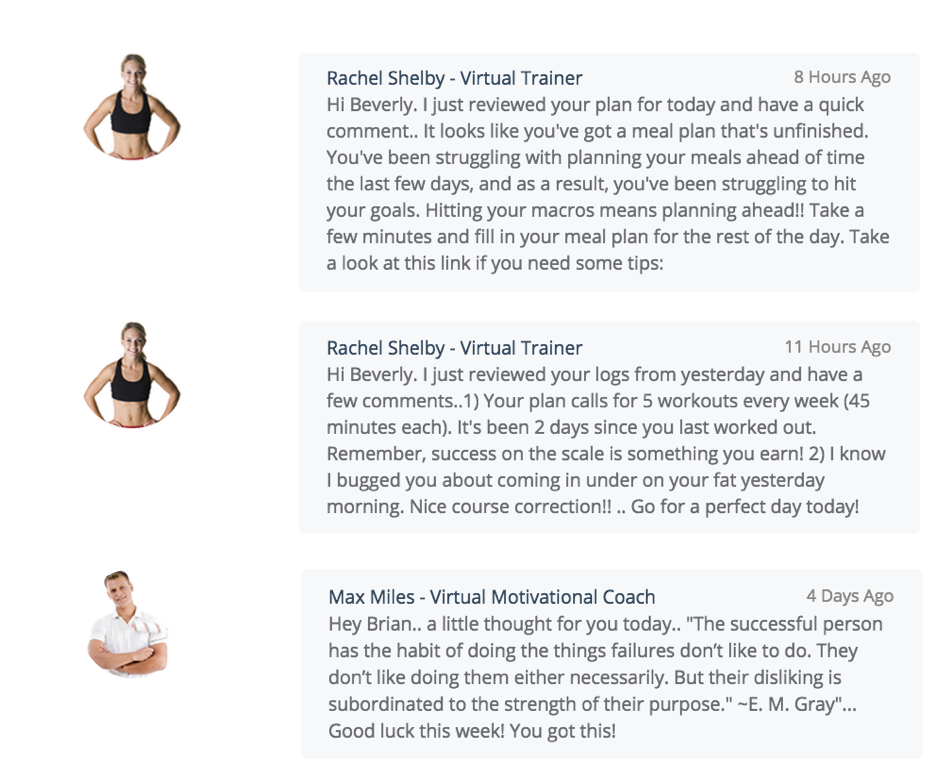Click '5 workouts every week' text in second message
942x784 pixels.
741,401
